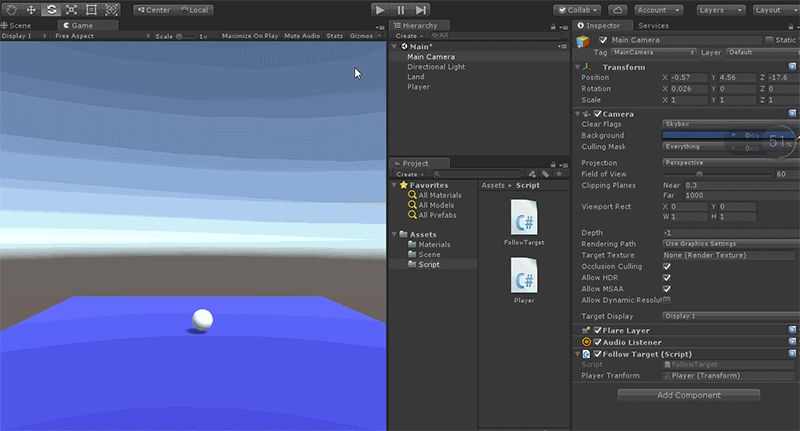The width and height of the screenshot is (800, 431).
Task: Toggle Allow MSAA checkbox
Action: click(x=666, y=289)
